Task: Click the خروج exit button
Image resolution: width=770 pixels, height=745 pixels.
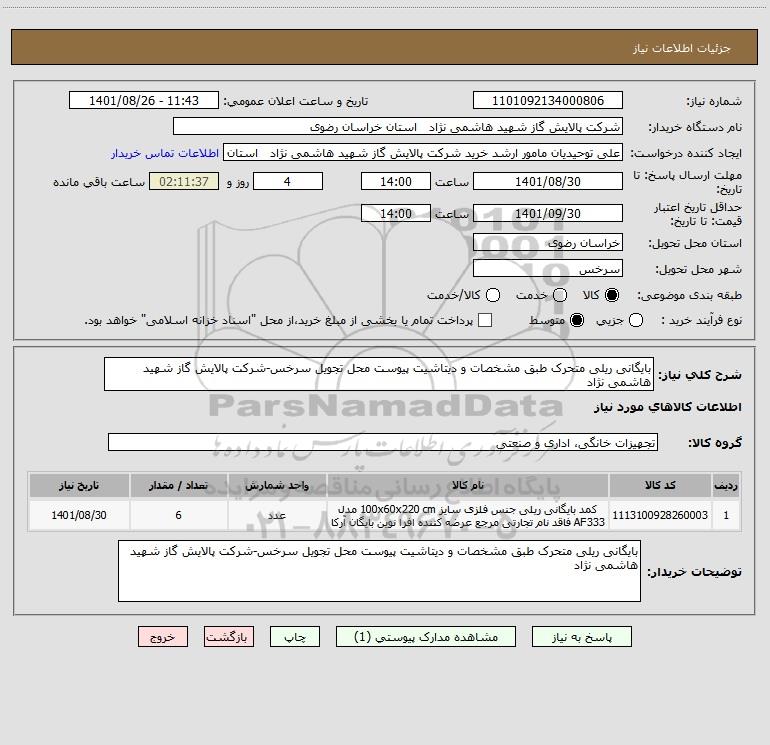Action: (x=163, y=637)
